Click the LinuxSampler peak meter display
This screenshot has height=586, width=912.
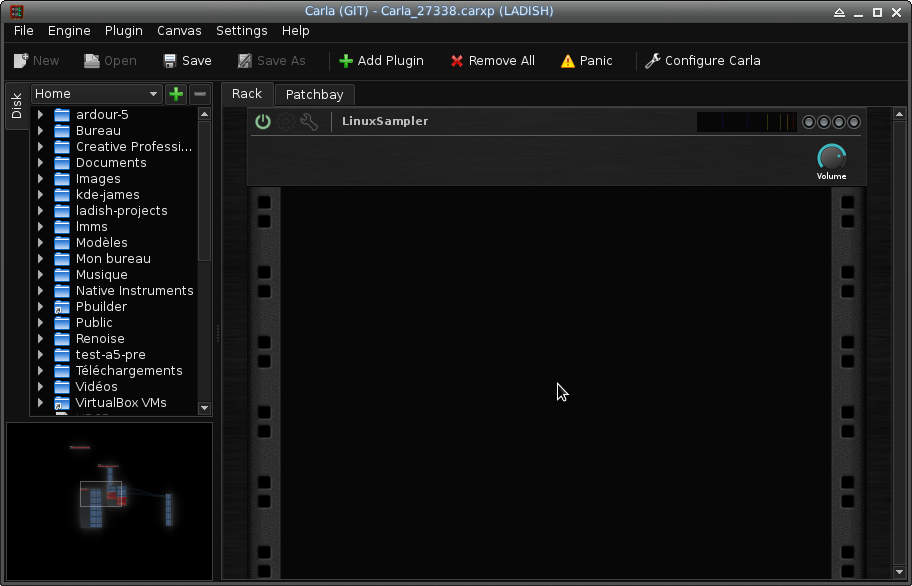[747, 122]
